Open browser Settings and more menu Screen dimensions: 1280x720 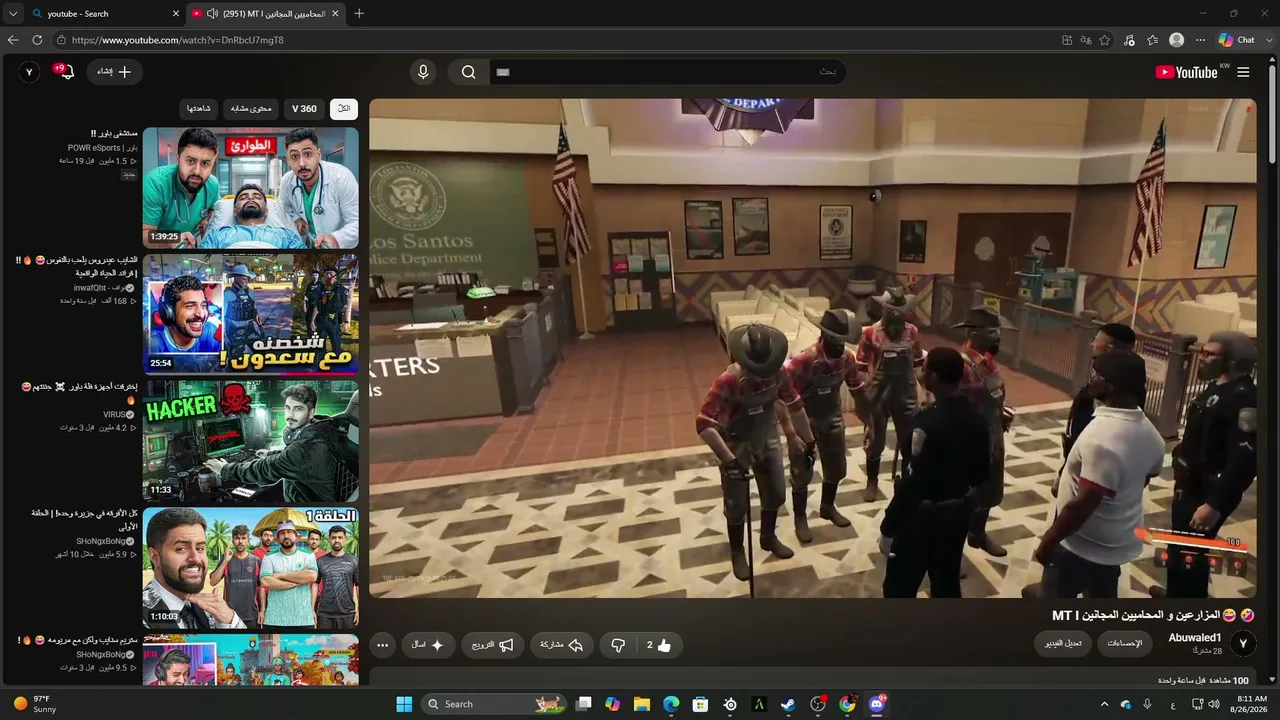pyautogui.click(x=1200, y=40)
